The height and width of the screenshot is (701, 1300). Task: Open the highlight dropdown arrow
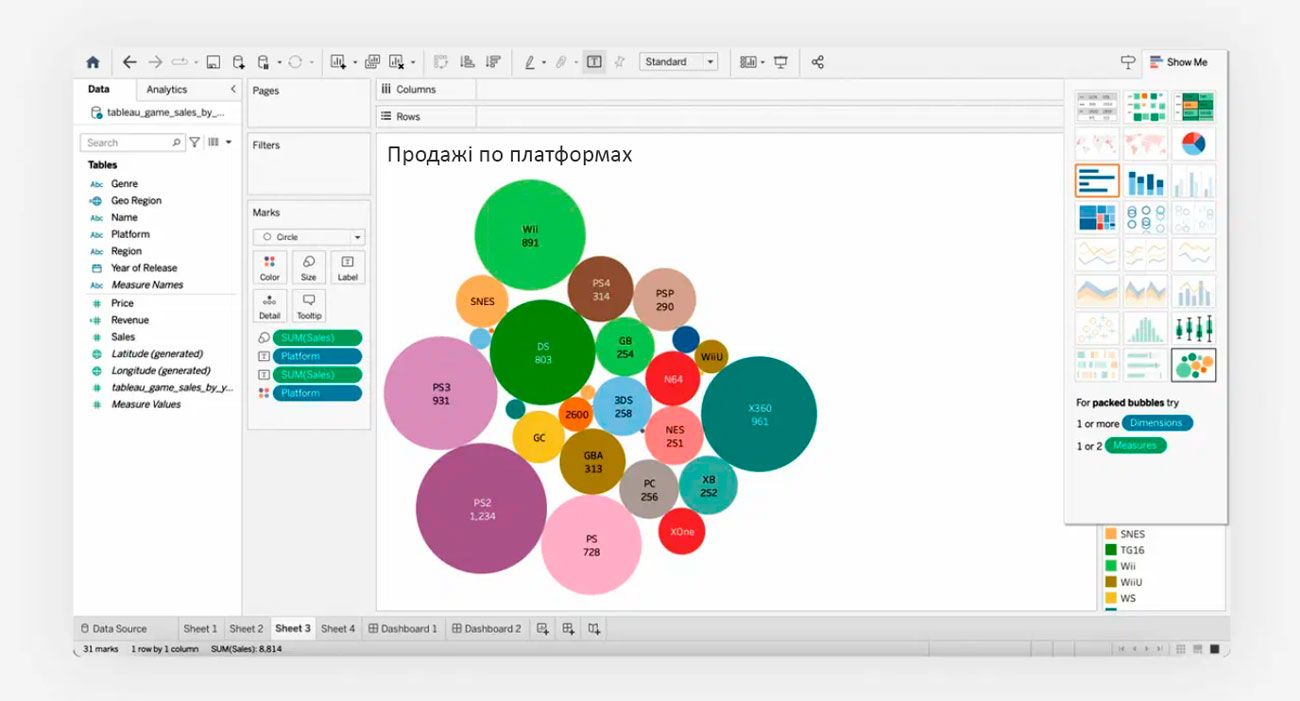544,62
